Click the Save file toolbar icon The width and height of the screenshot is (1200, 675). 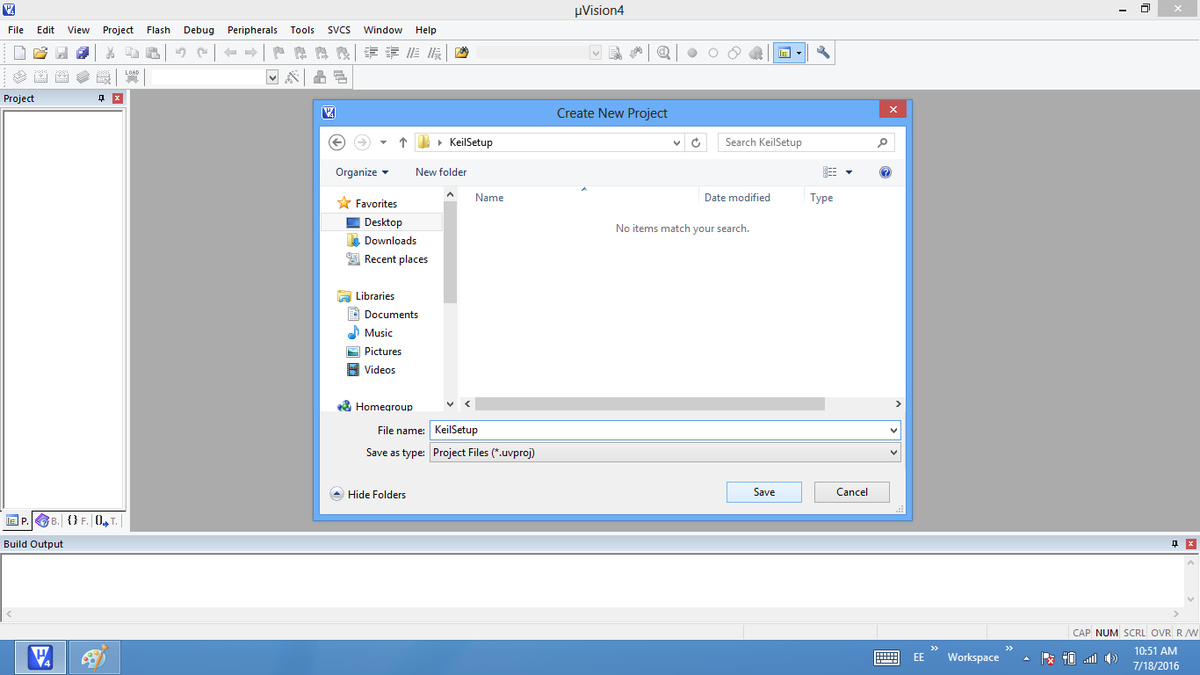point(61,53)
